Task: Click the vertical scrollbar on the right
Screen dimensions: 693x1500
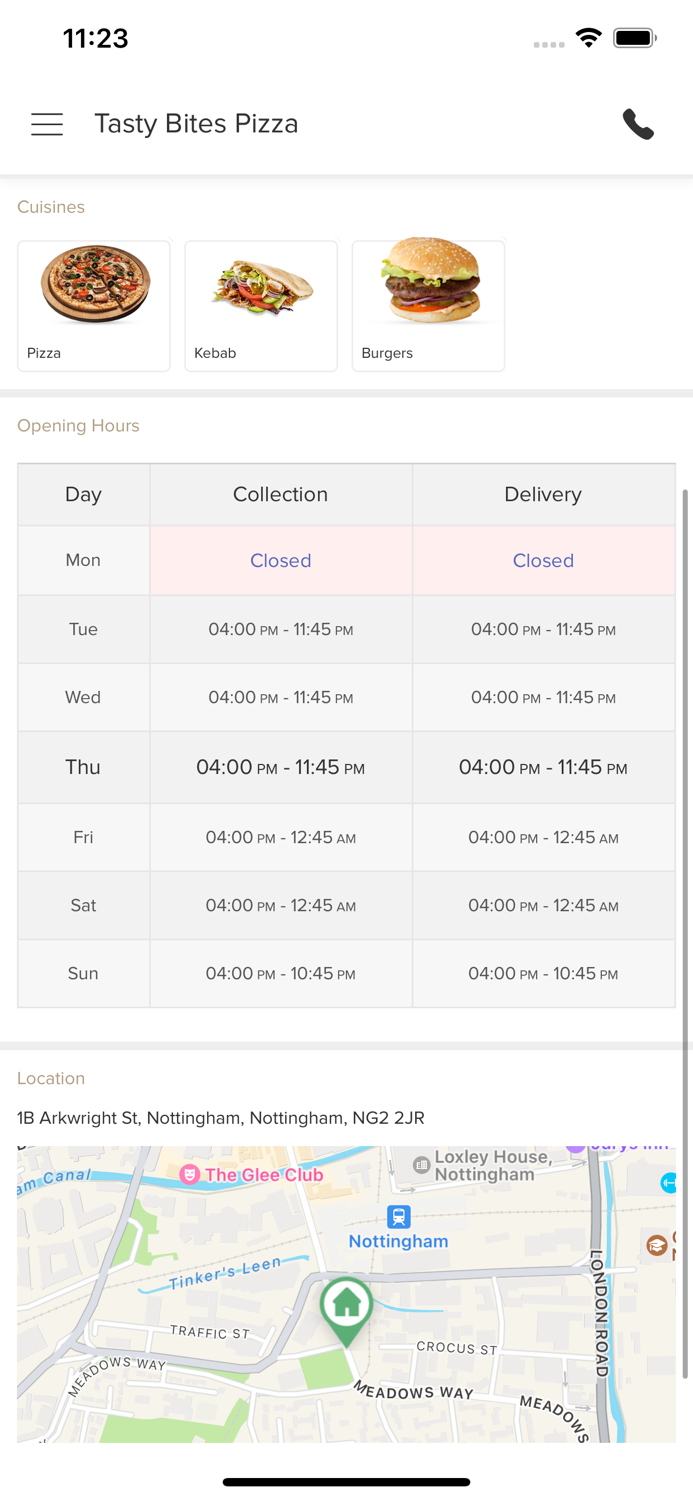Action: tap(685, 930)
